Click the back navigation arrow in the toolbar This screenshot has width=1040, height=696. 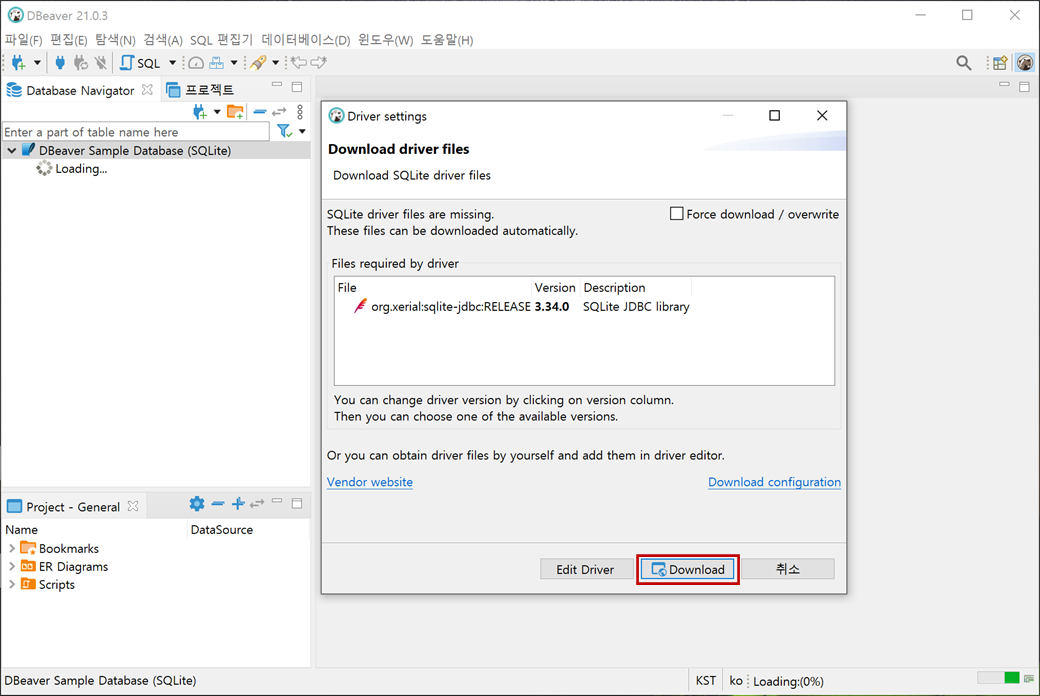pyautogui.click(x=300, y=62)
